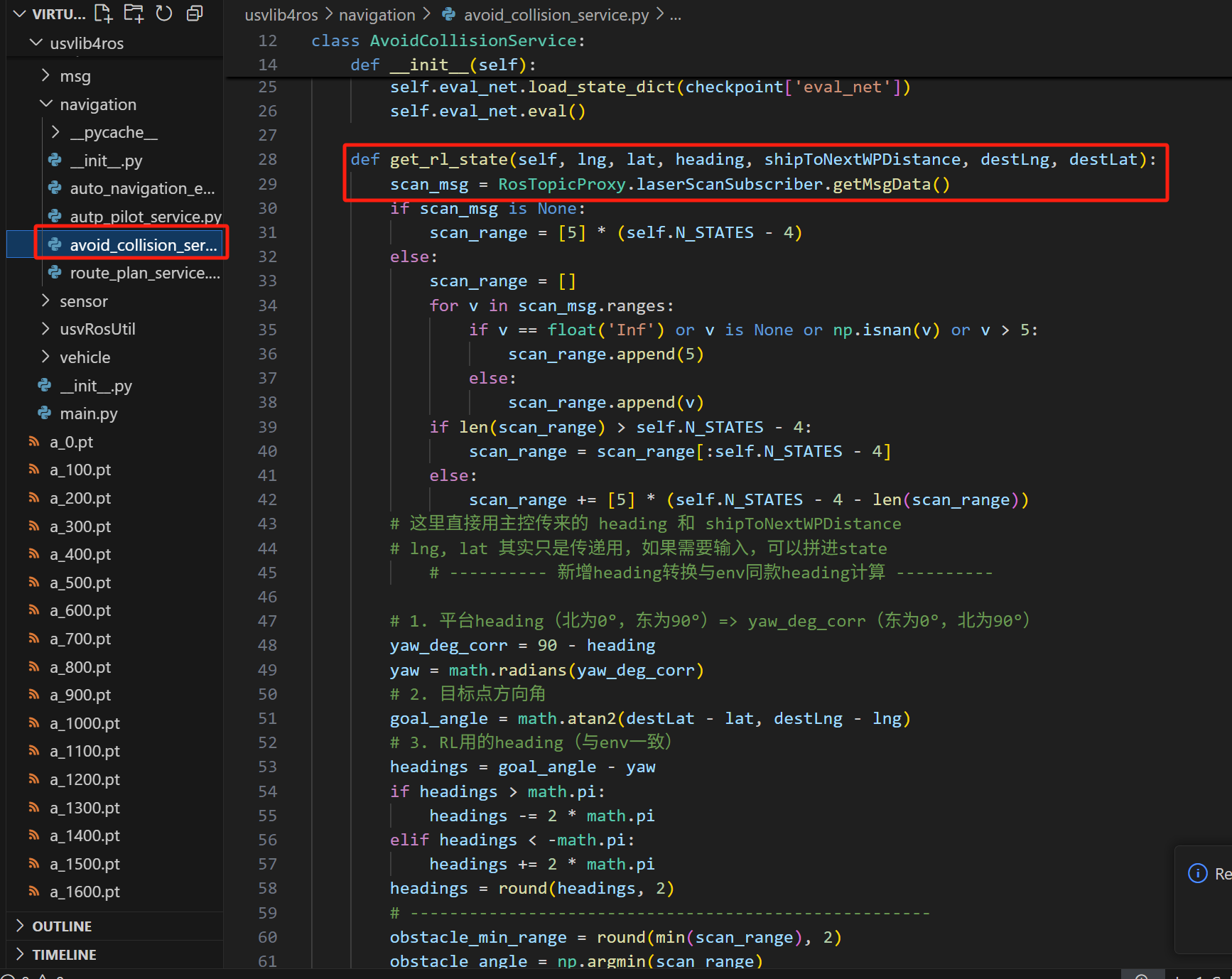Open the sensor folder
1232x979 pixels.
(x=83, y=301)
